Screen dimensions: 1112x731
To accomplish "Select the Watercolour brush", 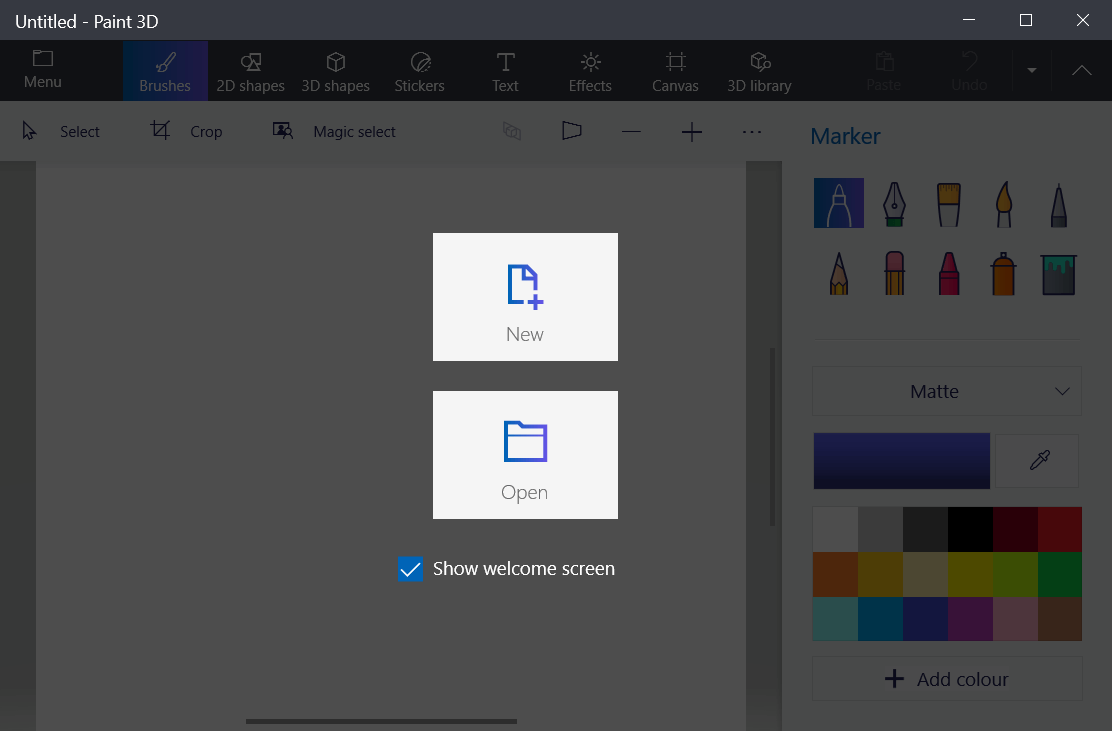I will [1003, 203].
